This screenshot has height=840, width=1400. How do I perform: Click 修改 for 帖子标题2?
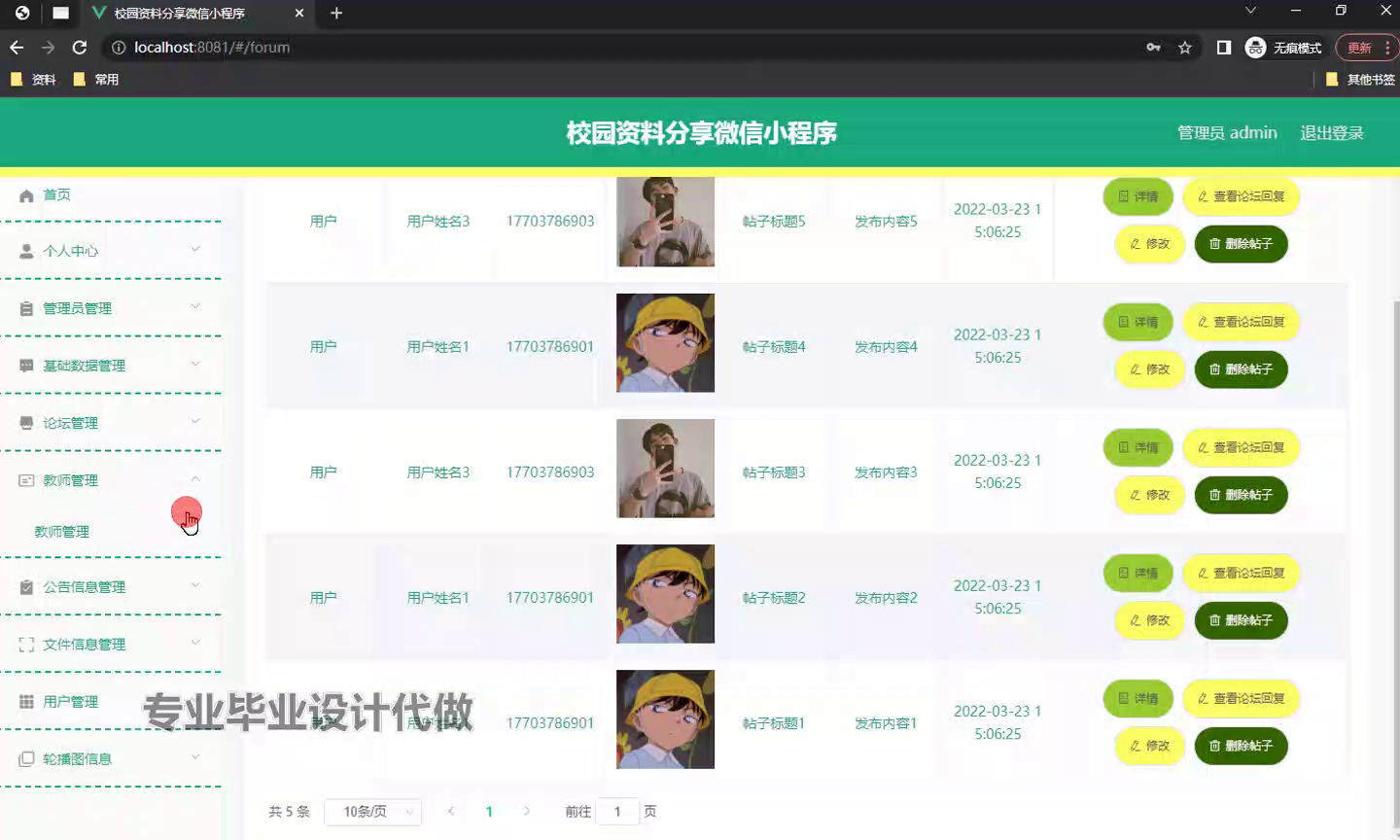(1150, 620)
